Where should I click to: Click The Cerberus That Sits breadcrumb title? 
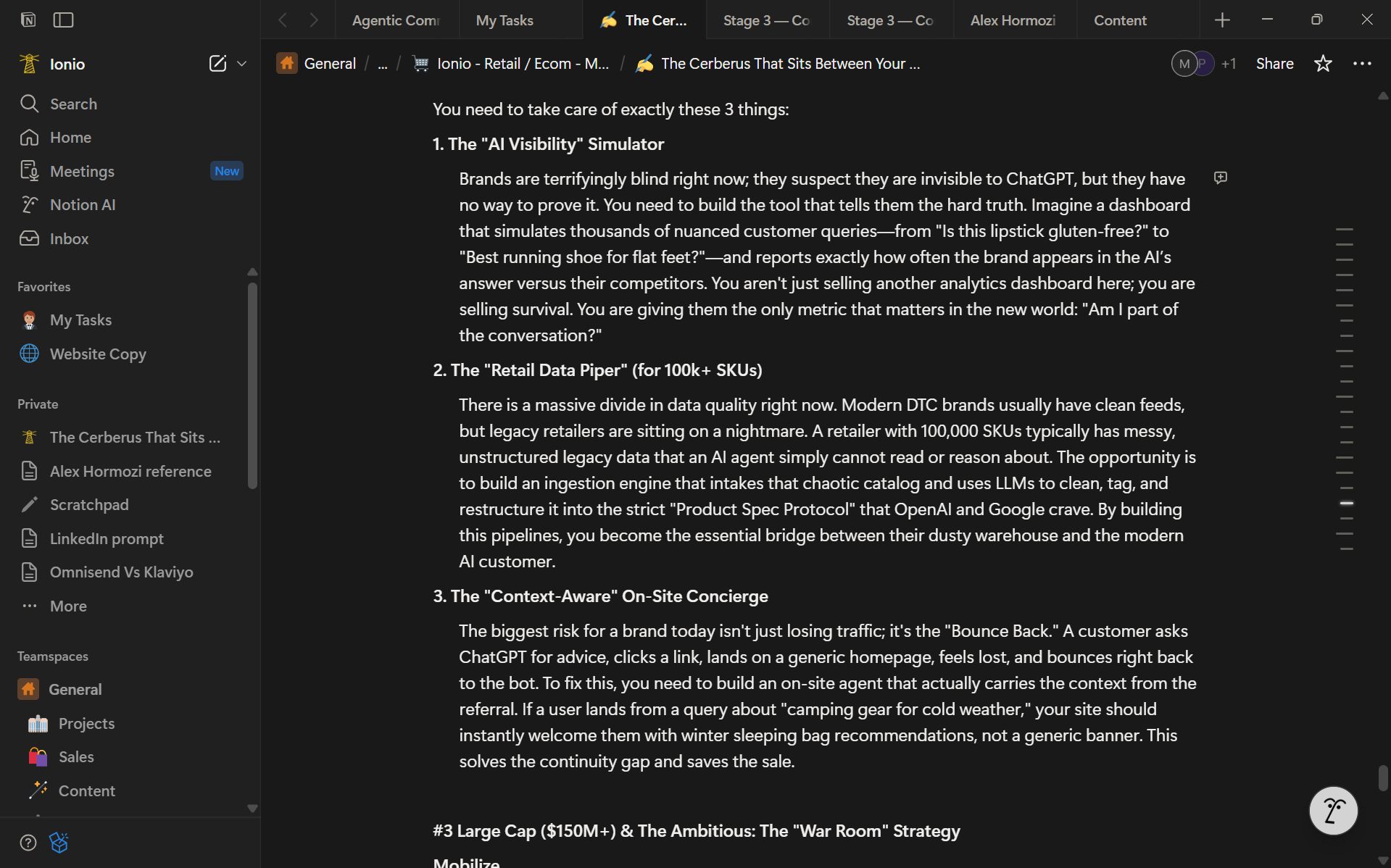pos(778,64)
